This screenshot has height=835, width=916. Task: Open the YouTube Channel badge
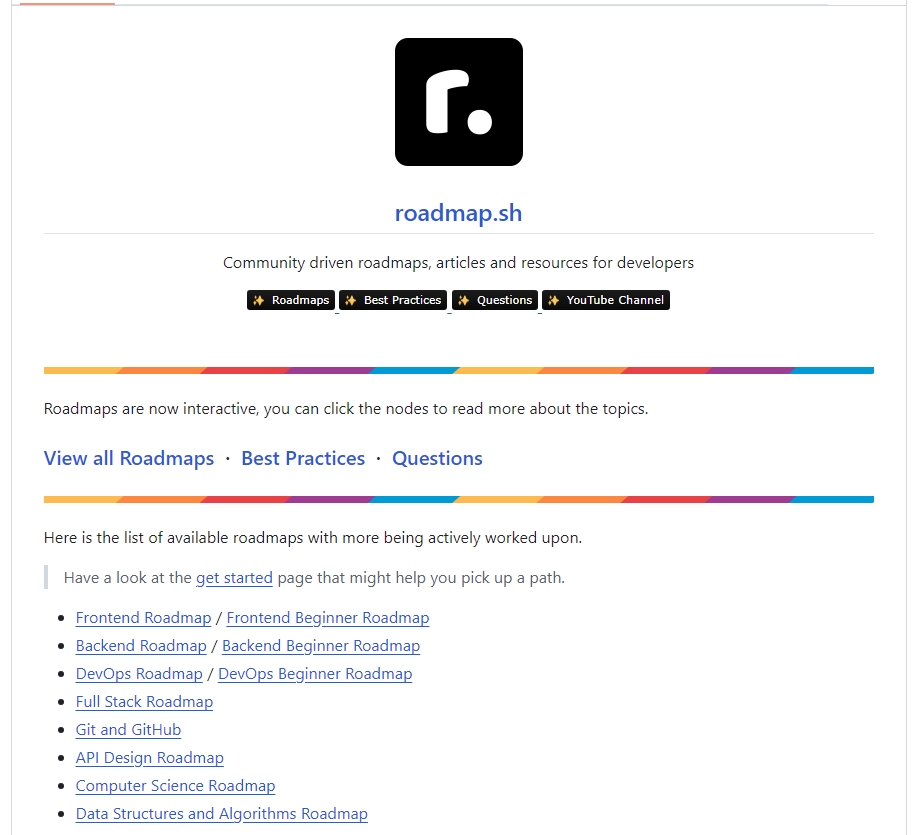(x=606, y=300)
